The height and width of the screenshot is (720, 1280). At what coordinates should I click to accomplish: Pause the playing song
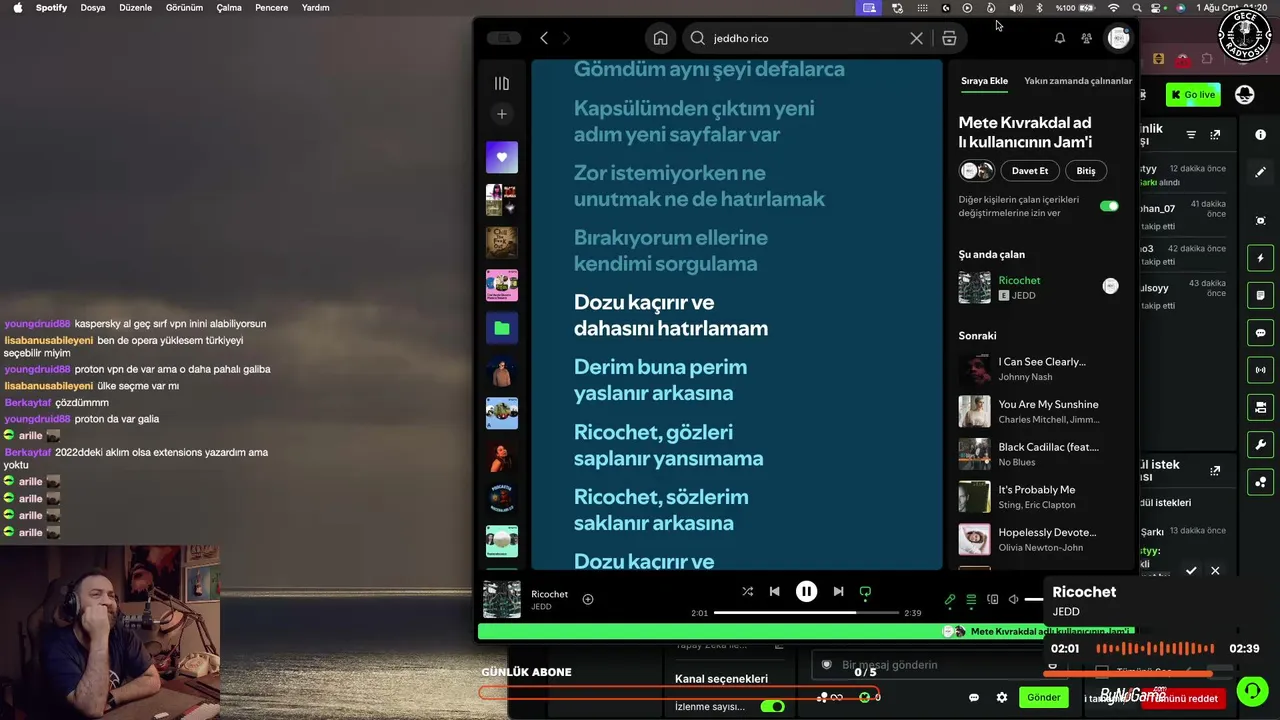pyautogui.click(x=806, y=591)
